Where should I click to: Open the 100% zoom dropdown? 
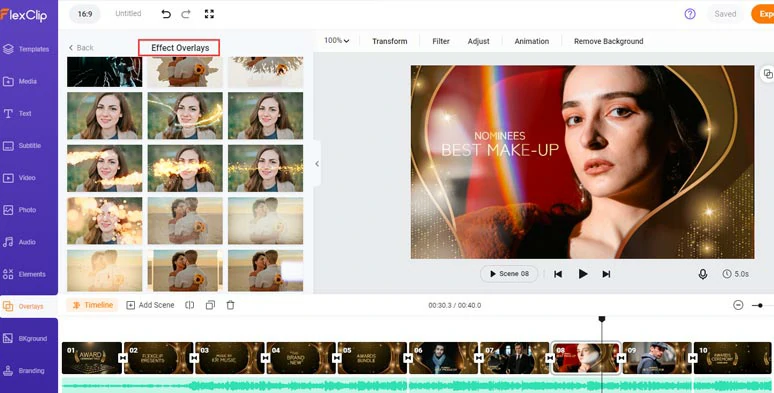337,41
